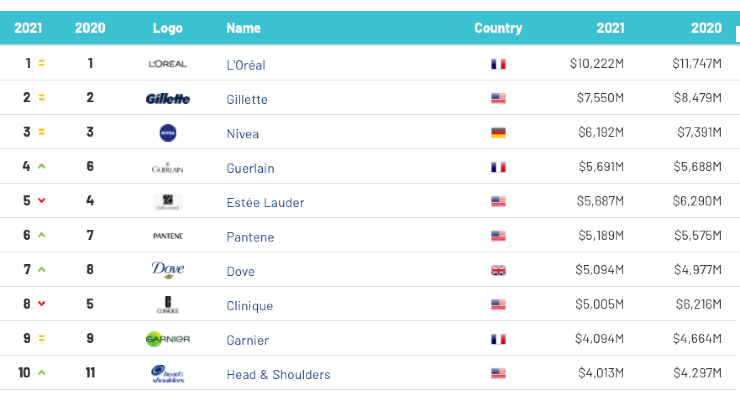Click the UK flag in Dove row
The width and height of the screenshot is (740, 400).
click(498, 270)
